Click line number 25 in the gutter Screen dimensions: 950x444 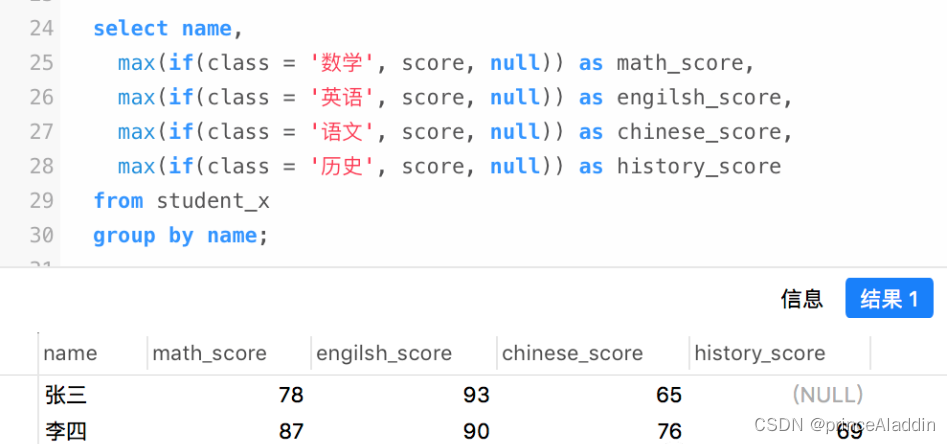pos(41,63)
